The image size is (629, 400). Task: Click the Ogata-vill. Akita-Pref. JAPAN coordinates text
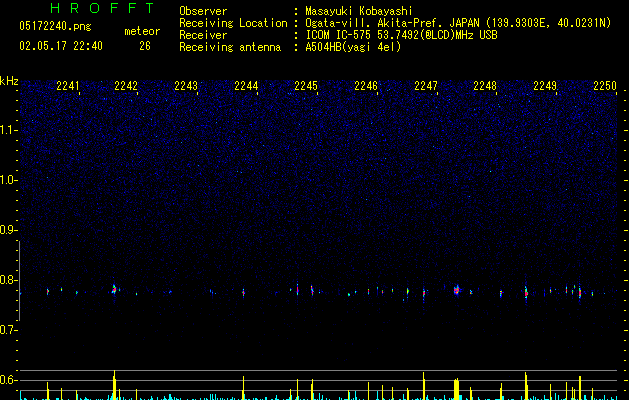[458, 23]
